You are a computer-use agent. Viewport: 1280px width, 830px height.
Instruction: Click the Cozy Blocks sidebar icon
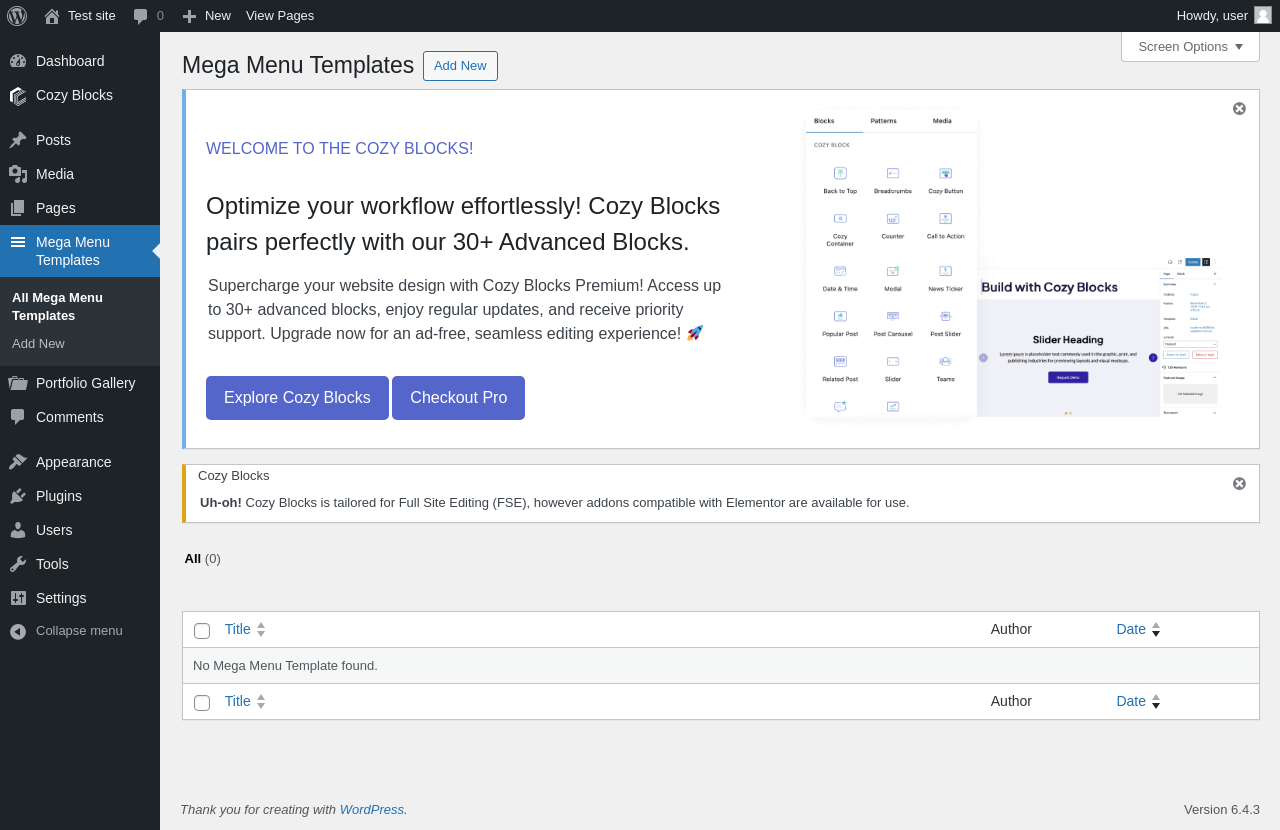click(18, 95)
